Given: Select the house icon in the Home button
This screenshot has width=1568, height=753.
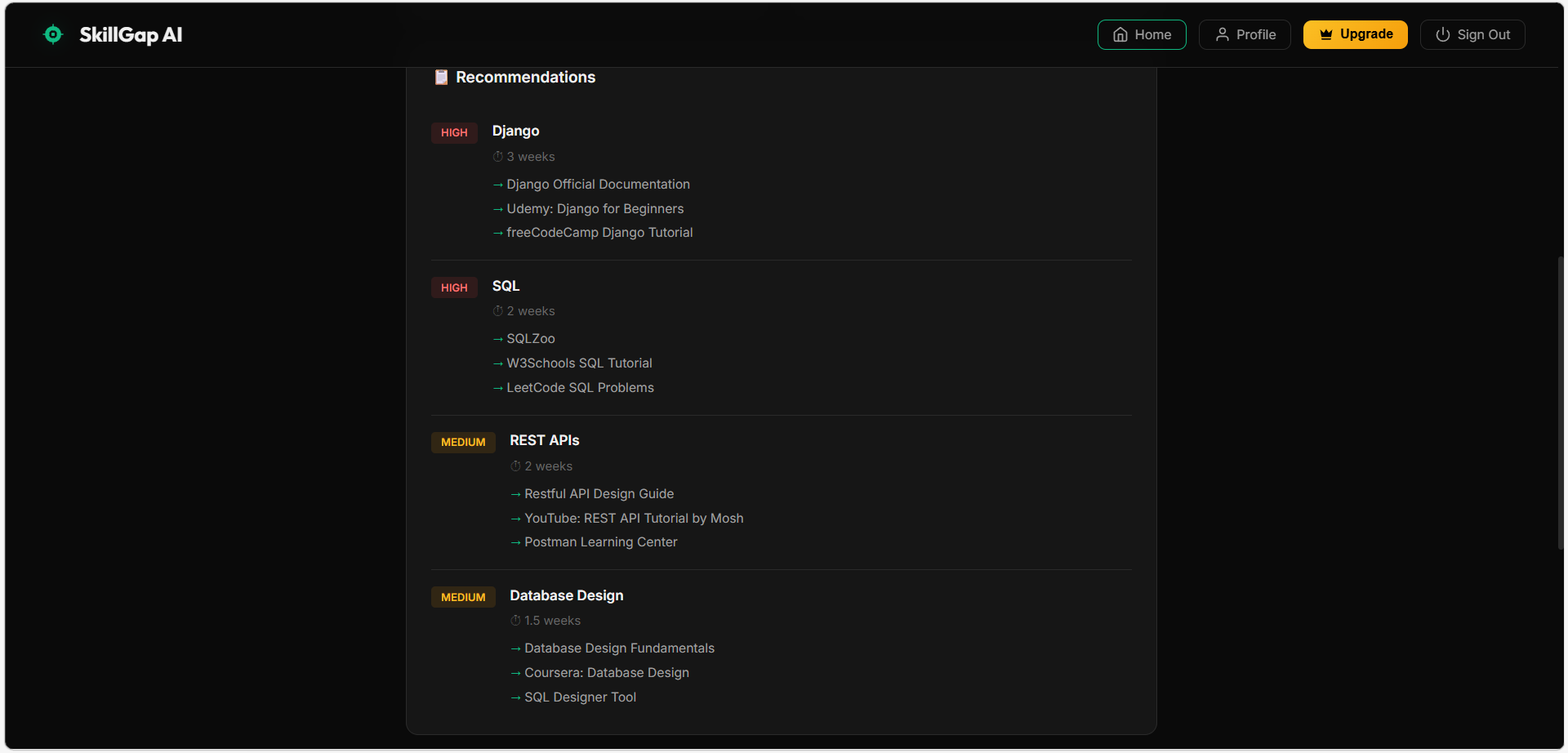Looking at the screenshot, I should (x=1120, y=34).
